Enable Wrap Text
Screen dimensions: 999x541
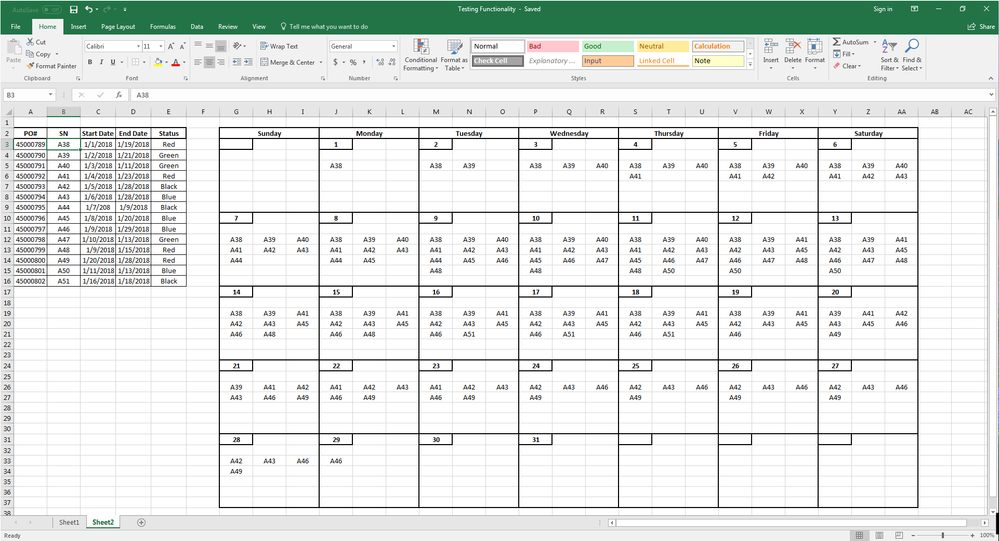pos(279,46)
